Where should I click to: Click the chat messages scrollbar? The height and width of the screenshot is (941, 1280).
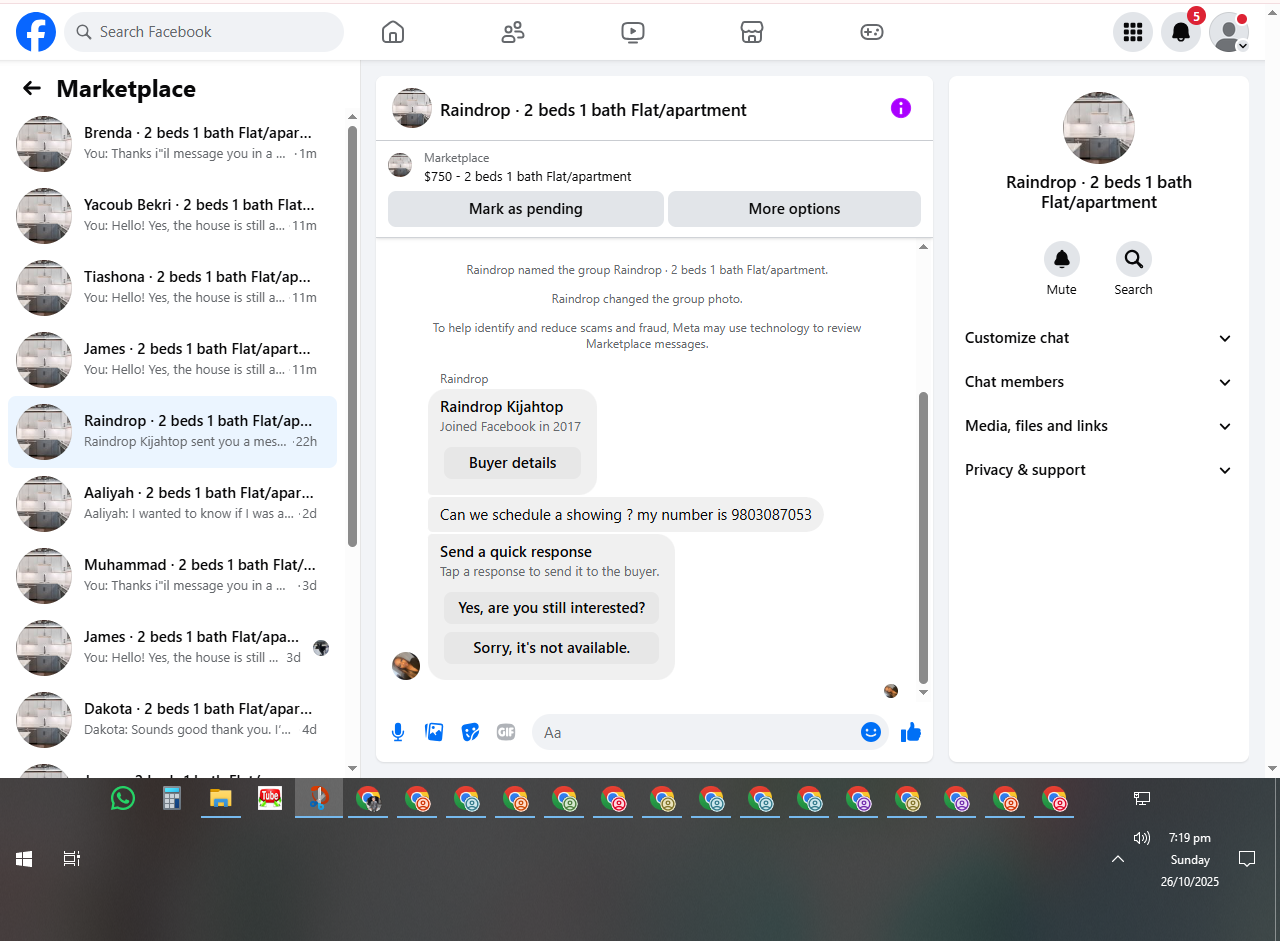923,537
